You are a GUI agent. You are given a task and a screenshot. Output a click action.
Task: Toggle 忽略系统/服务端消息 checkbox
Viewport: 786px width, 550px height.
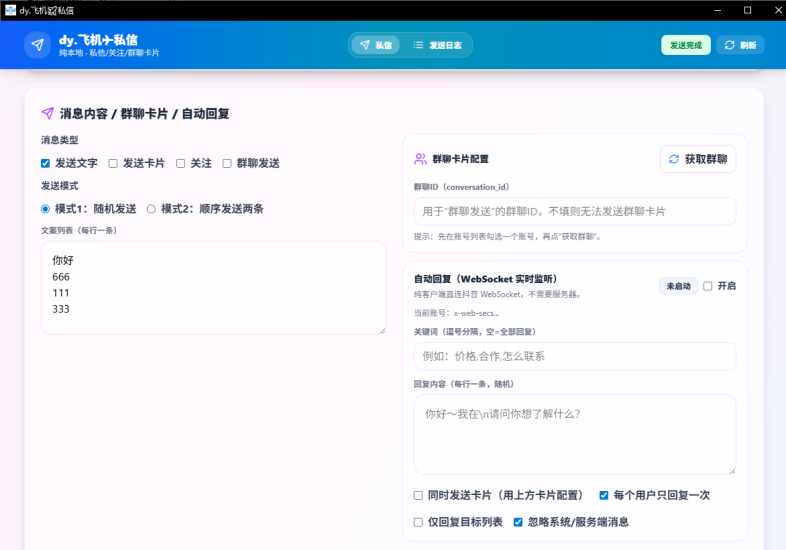tap(518, 522)
